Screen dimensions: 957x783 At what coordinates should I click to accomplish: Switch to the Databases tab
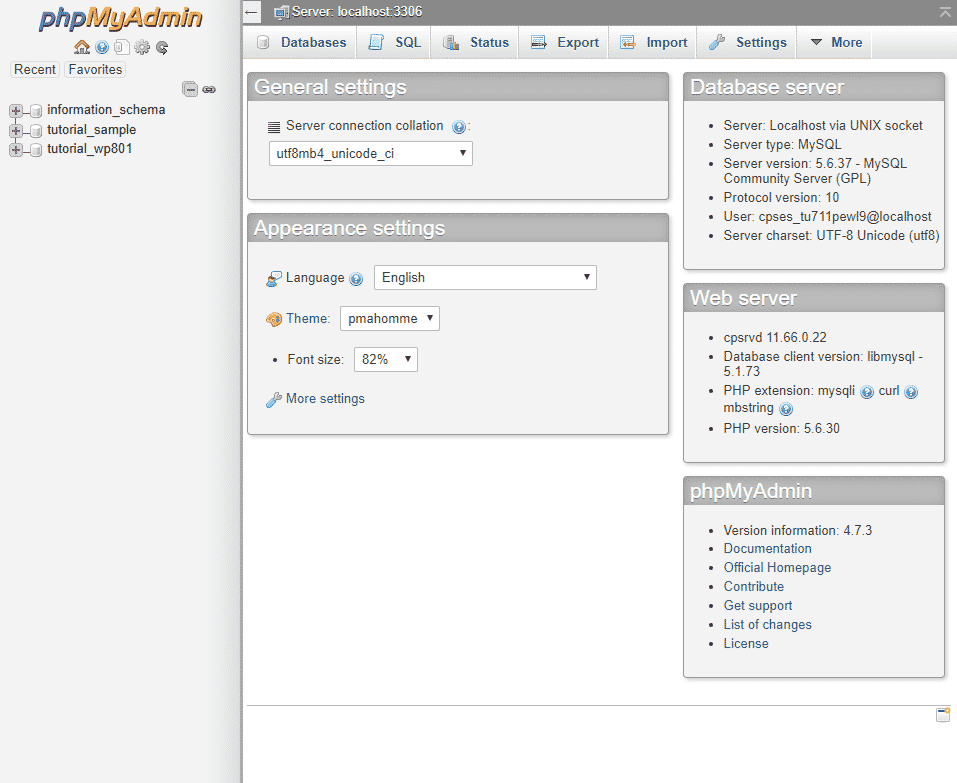click(302, 42)
